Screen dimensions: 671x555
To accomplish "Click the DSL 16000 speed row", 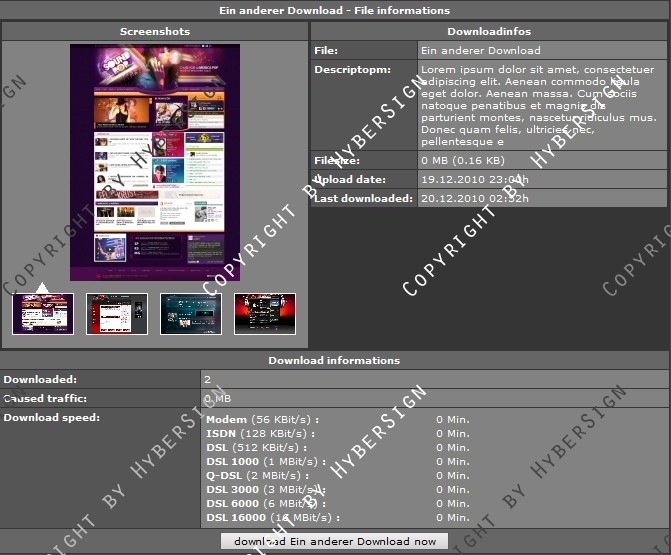I will click(x=272, y=517).
